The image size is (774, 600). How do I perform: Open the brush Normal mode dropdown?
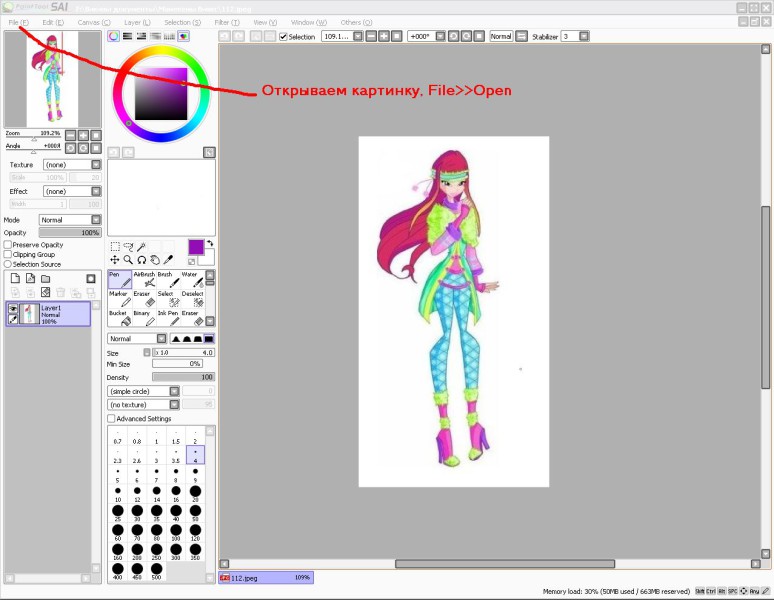coord(161,339)
